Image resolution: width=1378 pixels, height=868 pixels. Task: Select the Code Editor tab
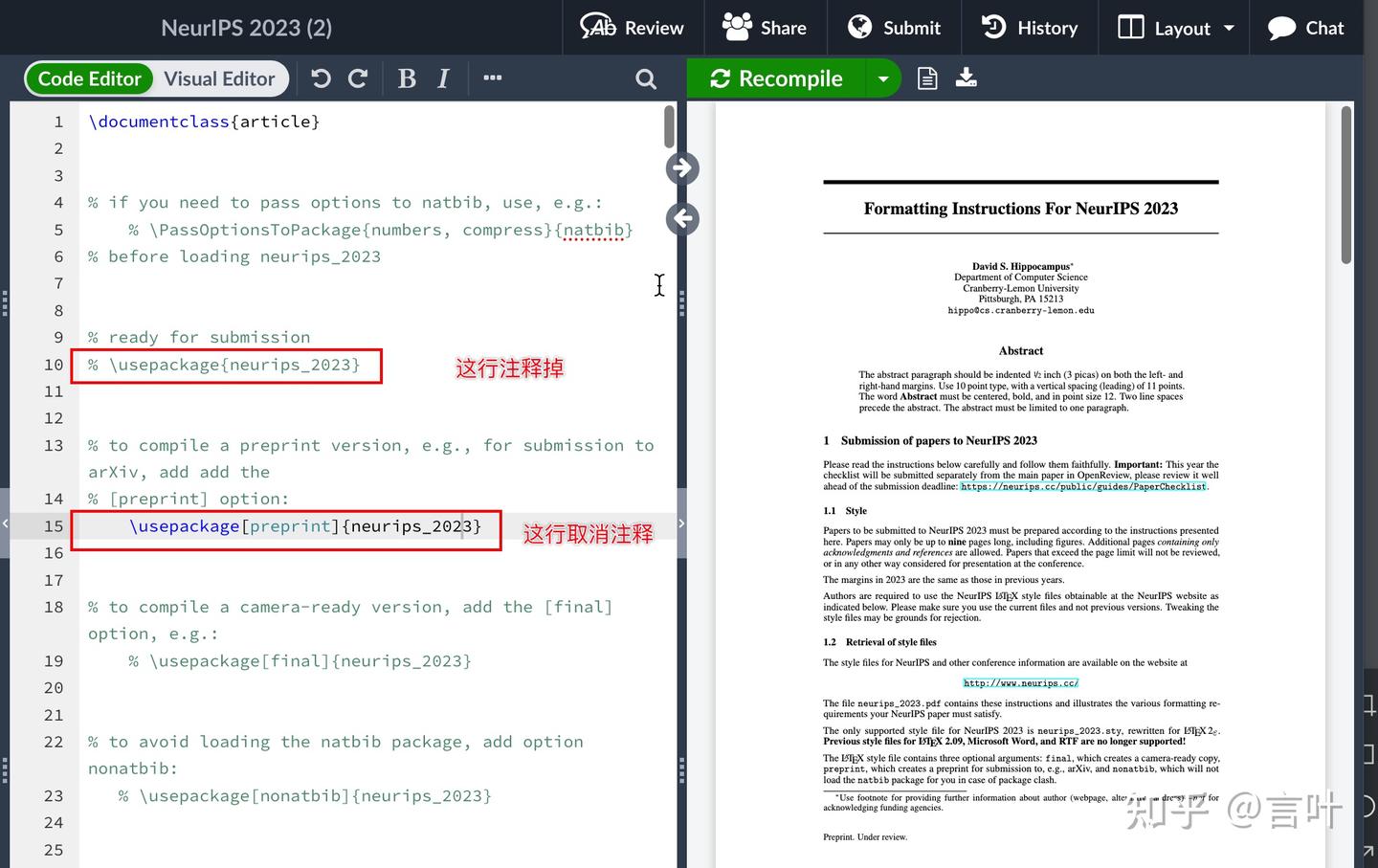point(89,78)
